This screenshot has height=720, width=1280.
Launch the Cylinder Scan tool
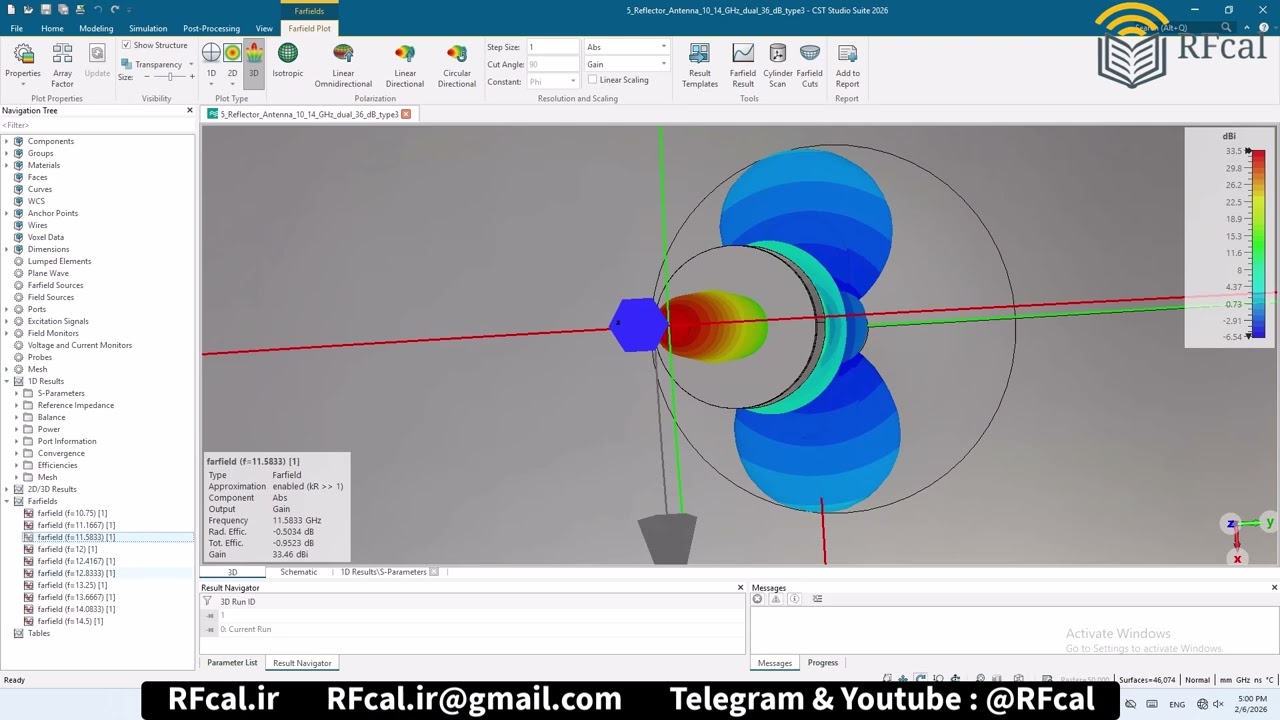pos(777,65)
